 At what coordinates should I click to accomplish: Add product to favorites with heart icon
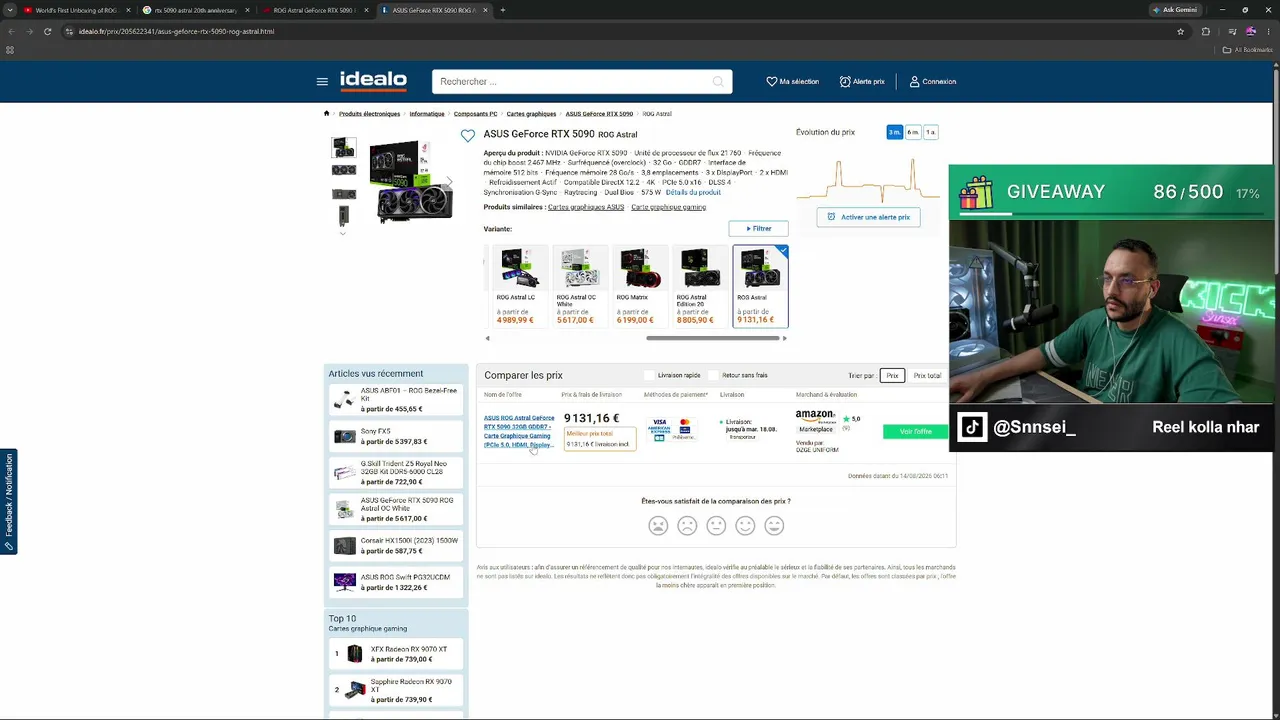pos(468,135)
